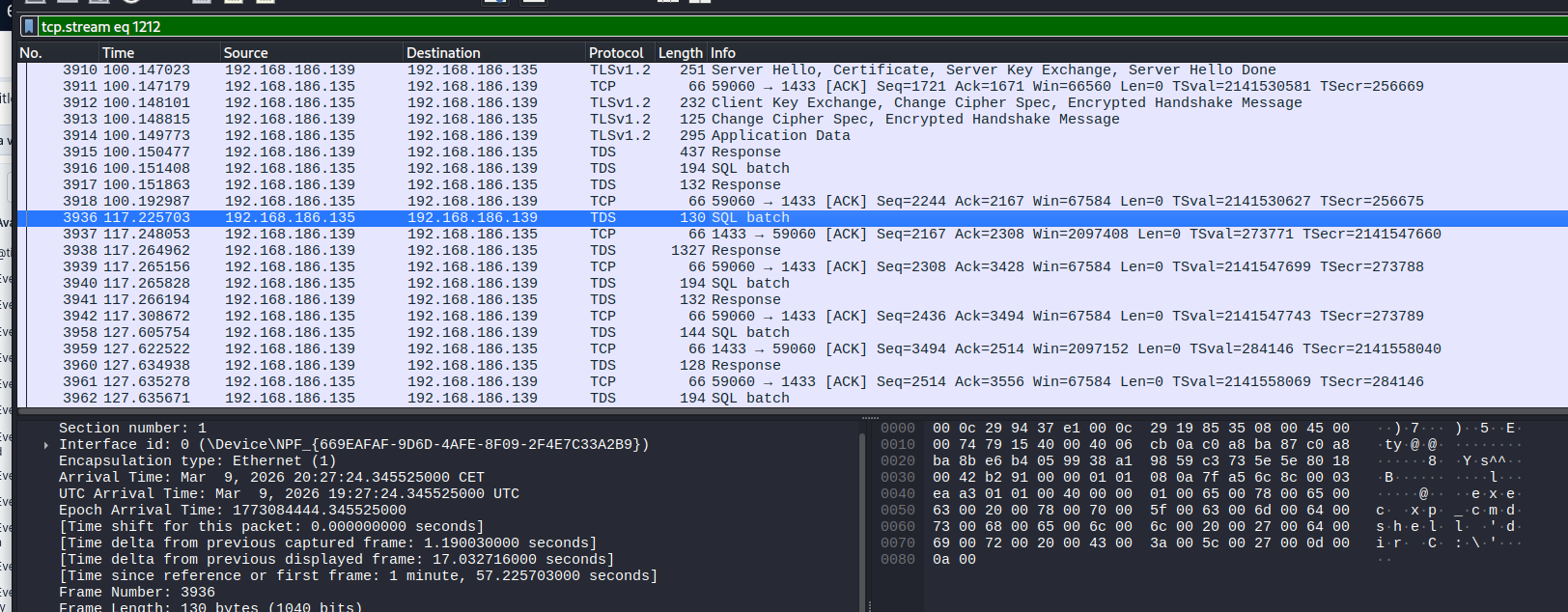Expand the Interface id tree item

pos(45,445)
